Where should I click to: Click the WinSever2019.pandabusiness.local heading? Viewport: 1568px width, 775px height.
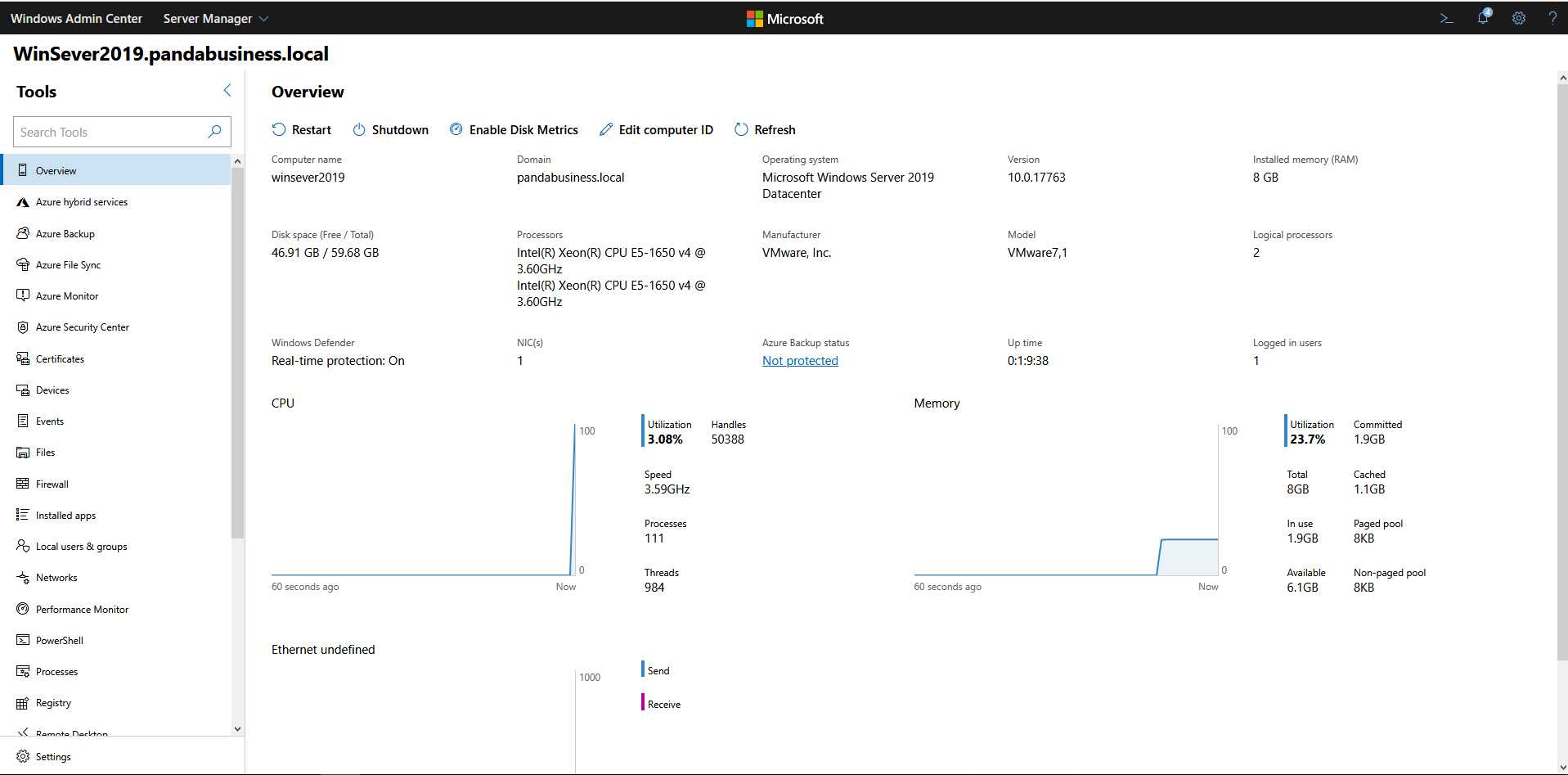coord(171,54)
